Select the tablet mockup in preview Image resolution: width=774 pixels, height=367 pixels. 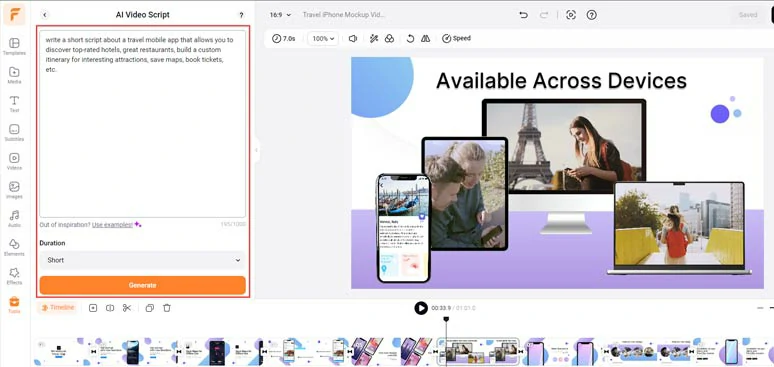(464, 194)
